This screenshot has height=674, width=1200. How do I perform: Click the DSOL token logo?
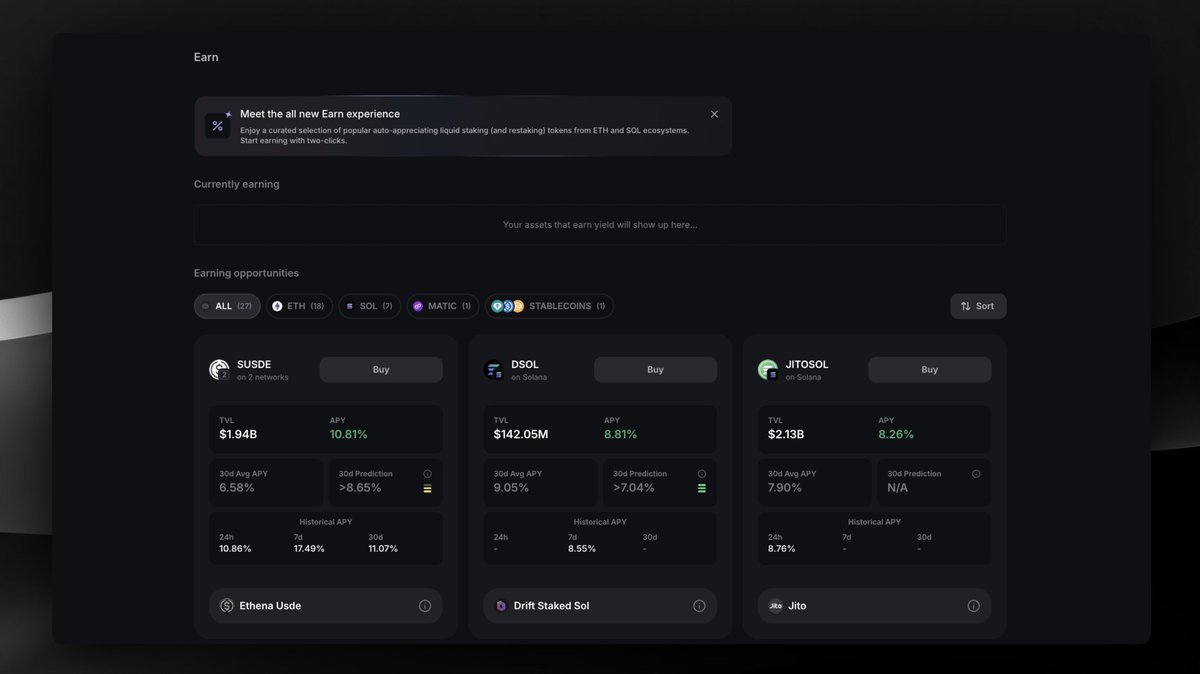[x=494, y=370]
